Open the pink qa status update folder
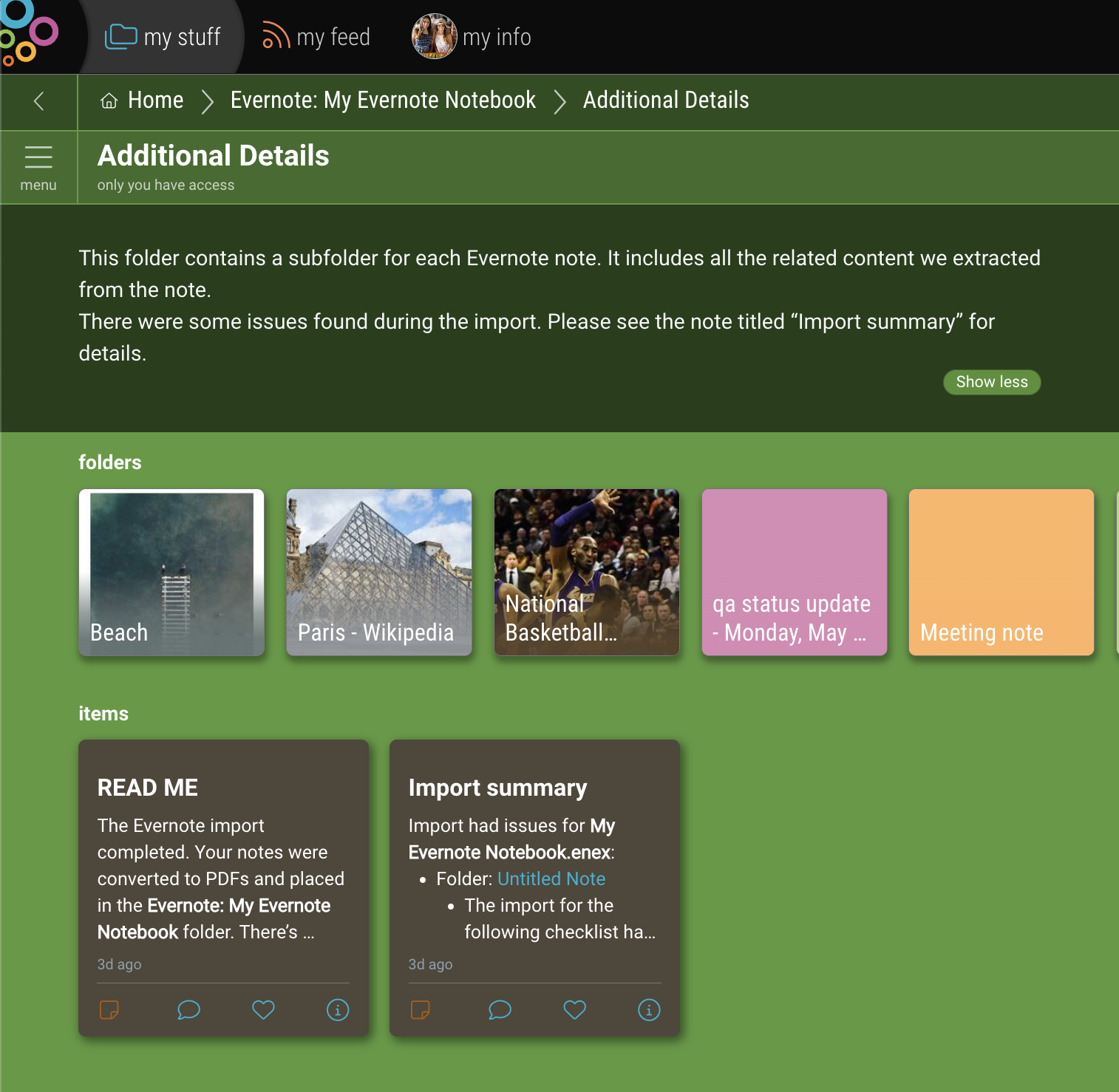 click(795, 572)
